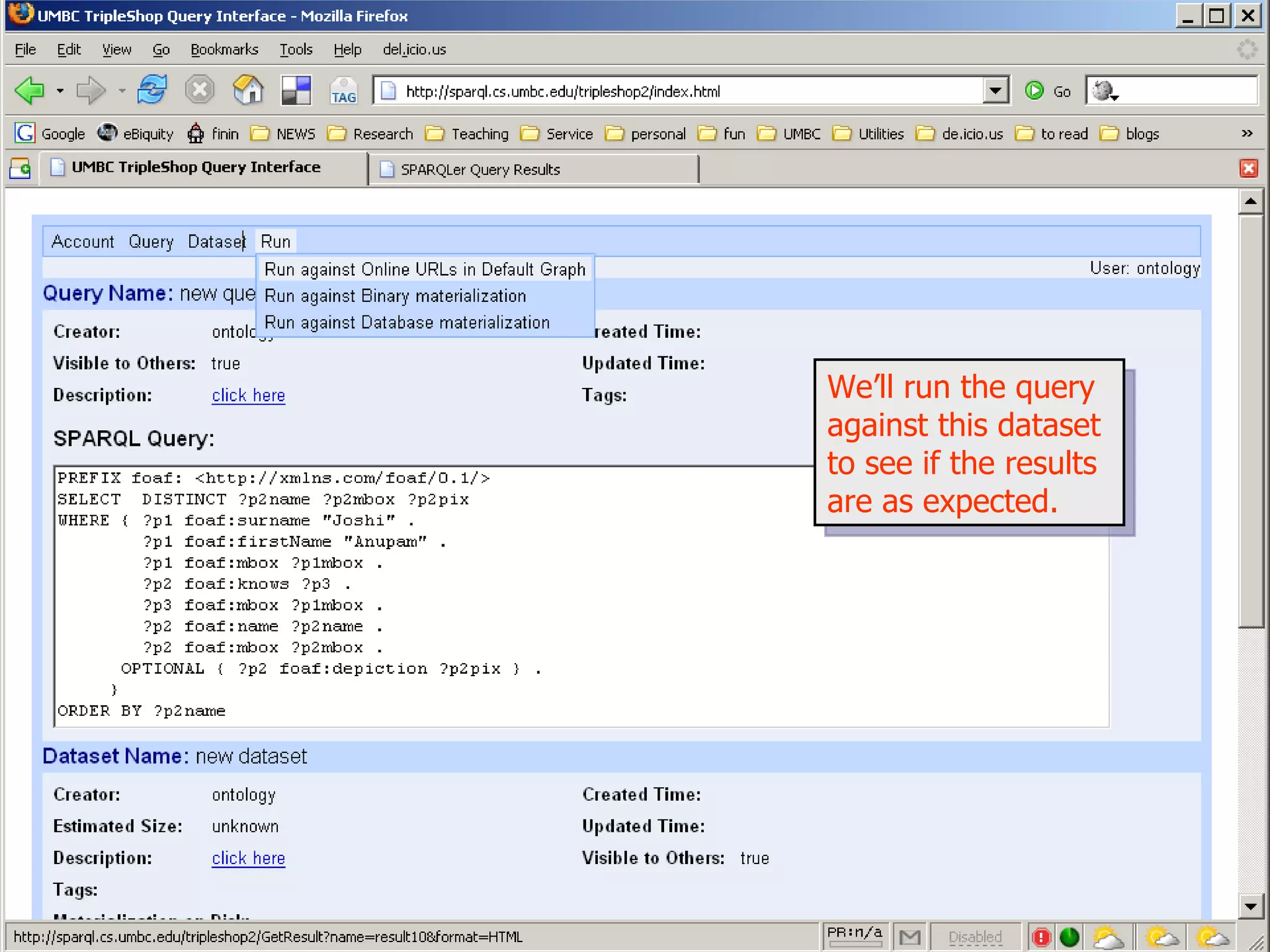Open the Back button history dropdown arrow

60,91
